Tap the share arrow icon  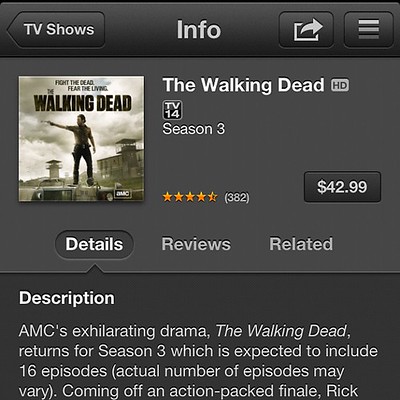(x=306, y=30)
